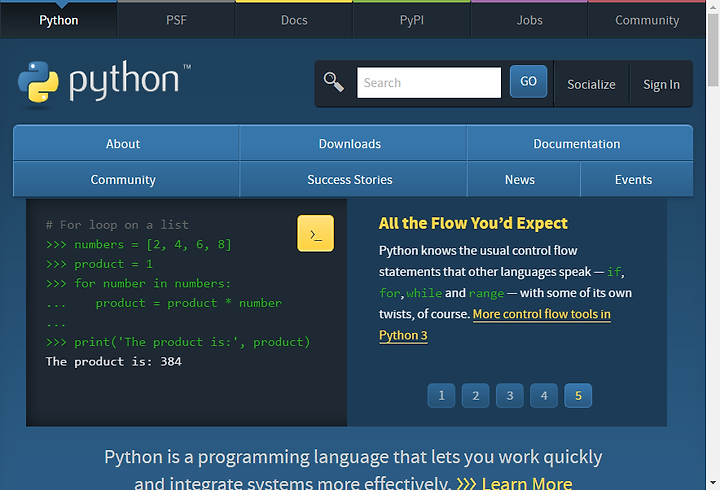
Task: Click the vertical scrollbar thumb
Action: [713, 50]
